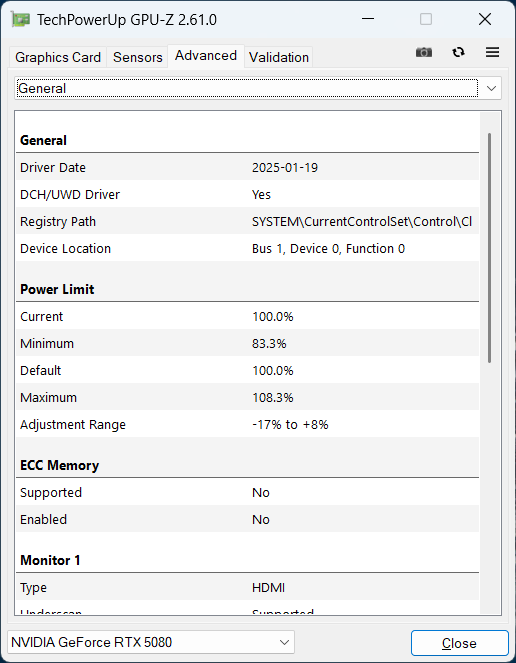Select the Minimum row label
516x663 pixels.
pyautogui.click(x=47, y=343)
